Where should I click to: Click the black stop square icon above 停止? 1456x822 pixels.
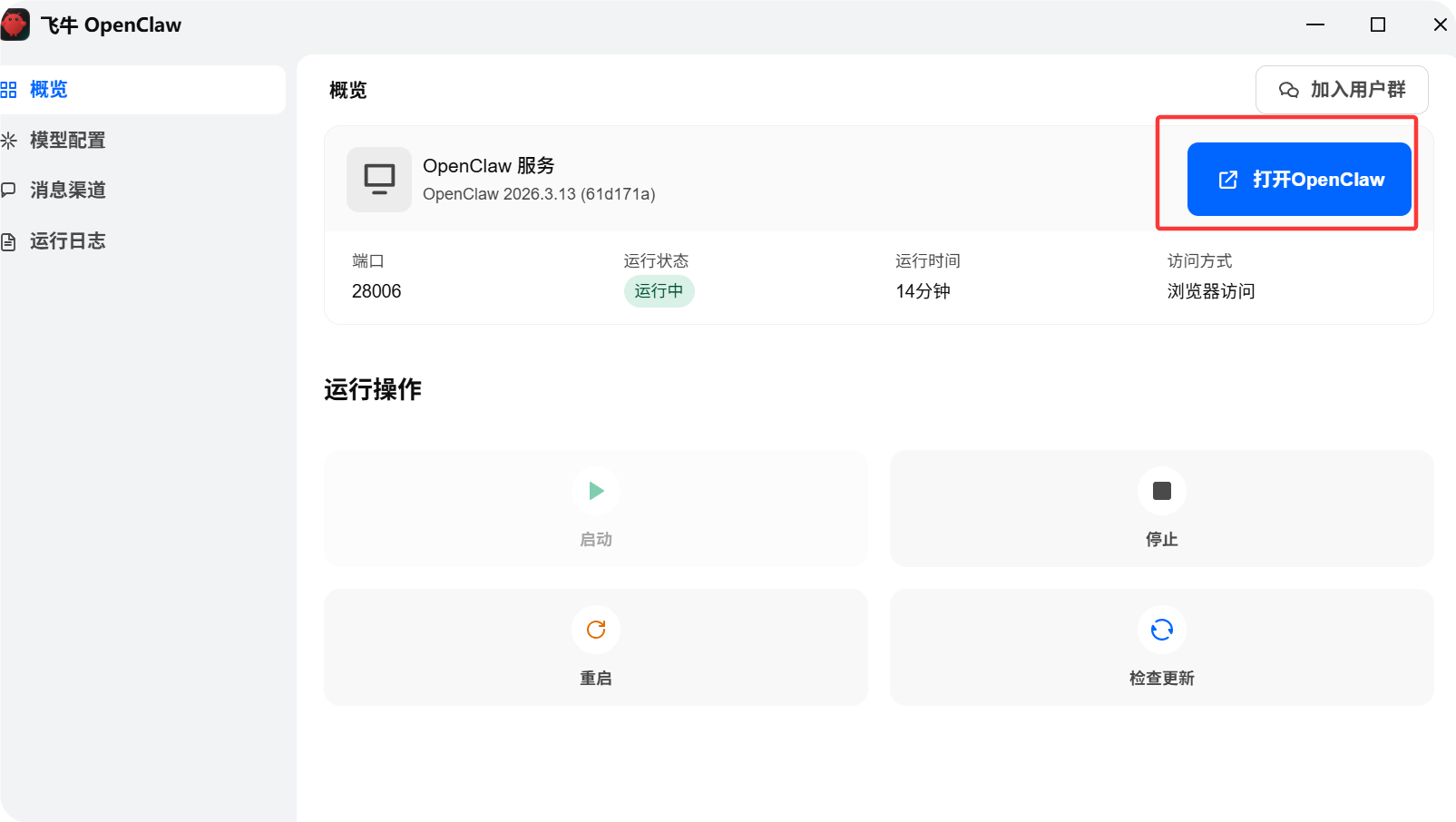click(x=1161, y=491)
